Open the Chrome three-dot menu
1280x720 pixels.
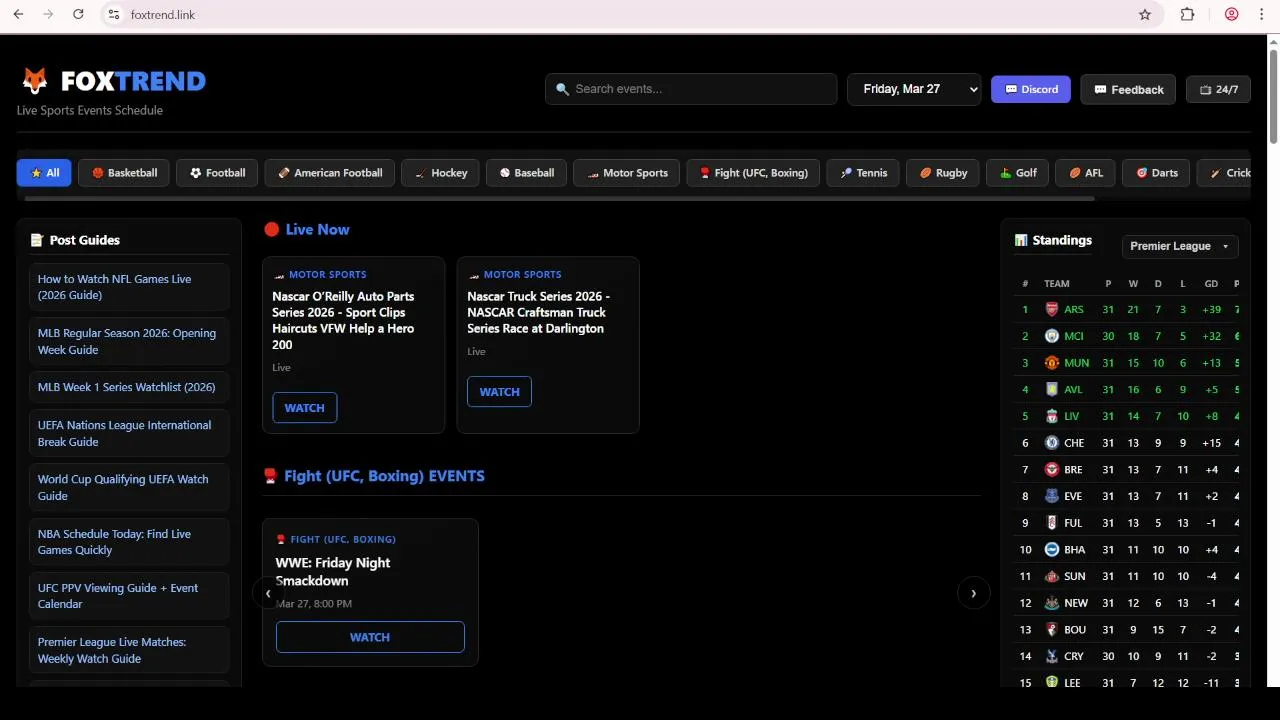point(1262,15)
